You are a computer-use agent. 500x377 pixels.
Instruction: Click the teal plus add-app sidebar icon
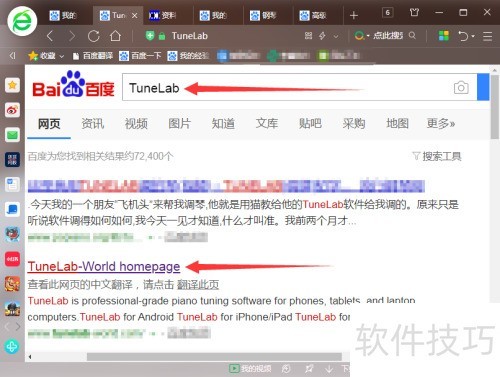12,347
